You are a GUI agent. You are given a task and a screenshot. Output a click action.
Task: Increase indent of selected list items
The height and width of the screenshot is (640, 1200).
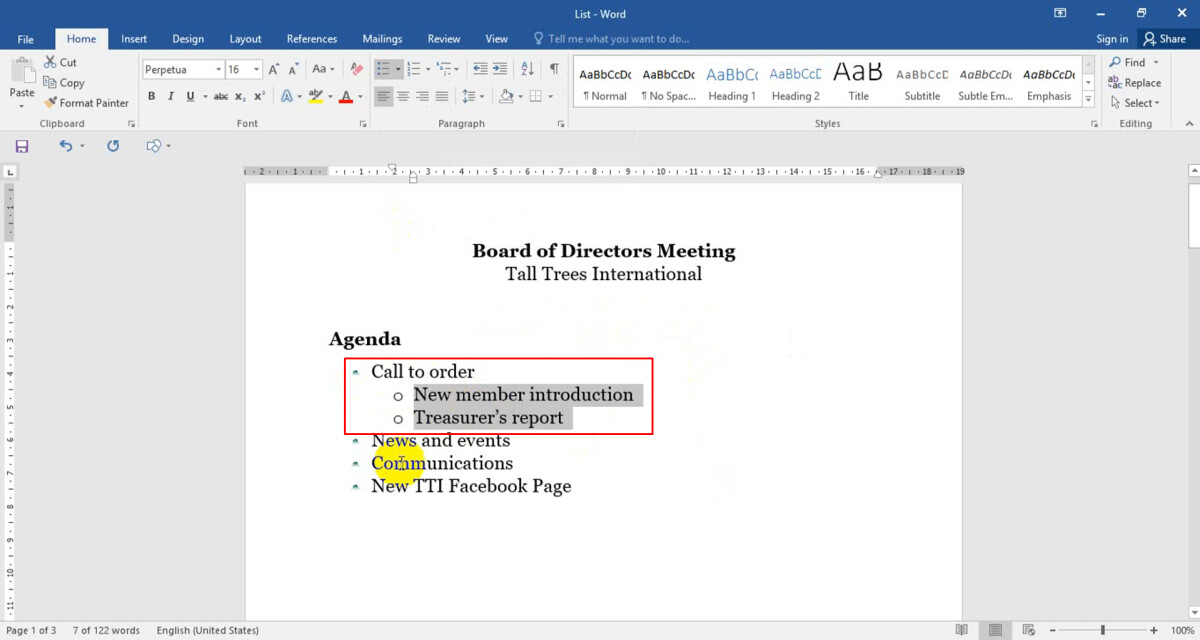pyautogui.click(x=500, y=69)
